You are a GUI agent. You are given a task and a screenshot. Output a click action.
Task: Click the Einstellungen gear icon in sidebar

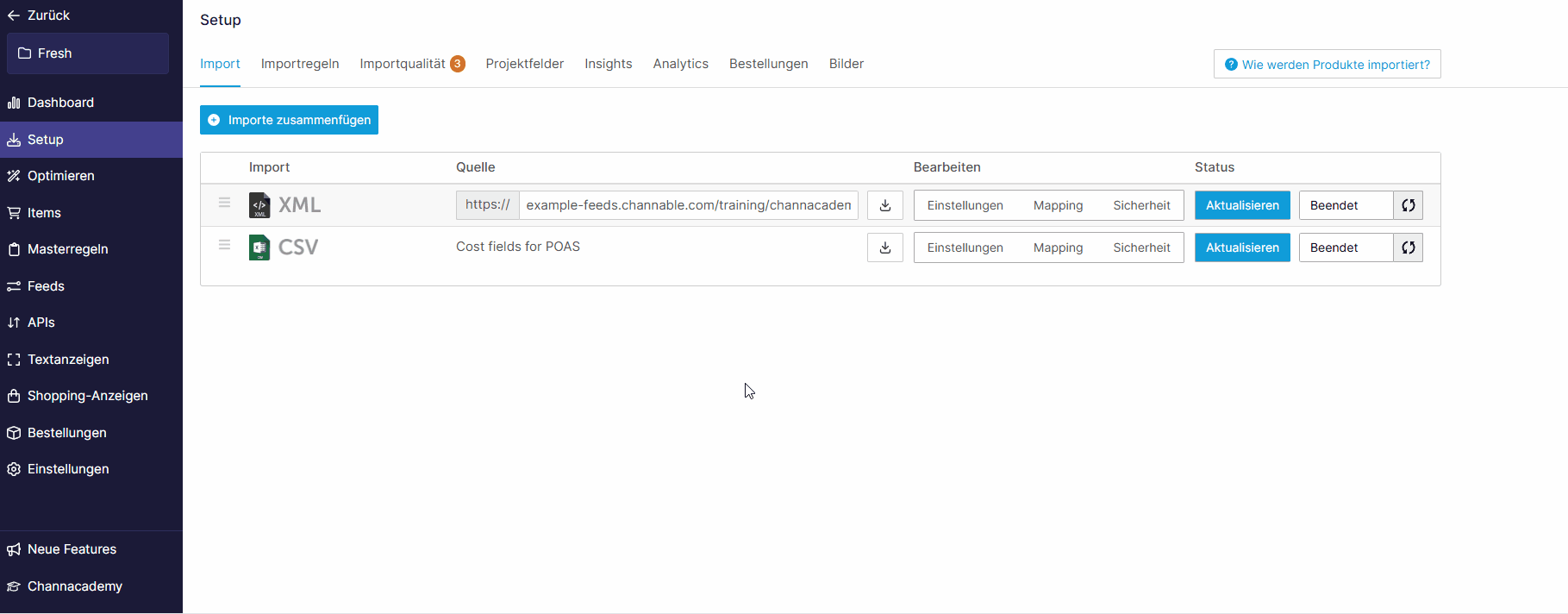point(14,469)
